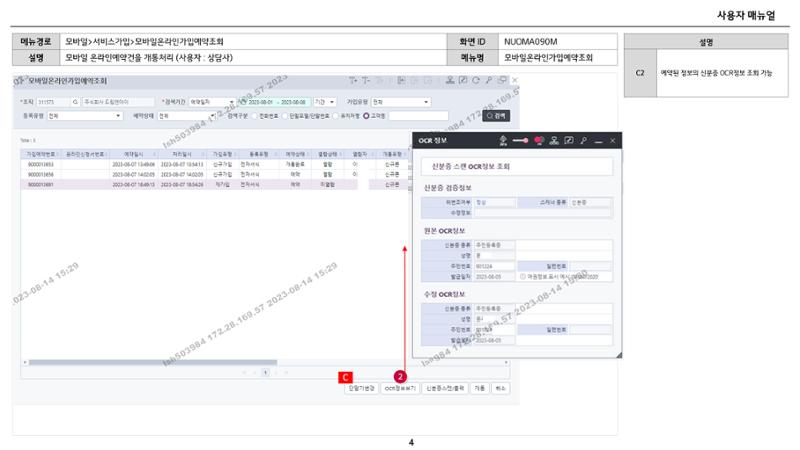
Task: Click the user icon in main window toolbar
Action: (x=450, y=80)
